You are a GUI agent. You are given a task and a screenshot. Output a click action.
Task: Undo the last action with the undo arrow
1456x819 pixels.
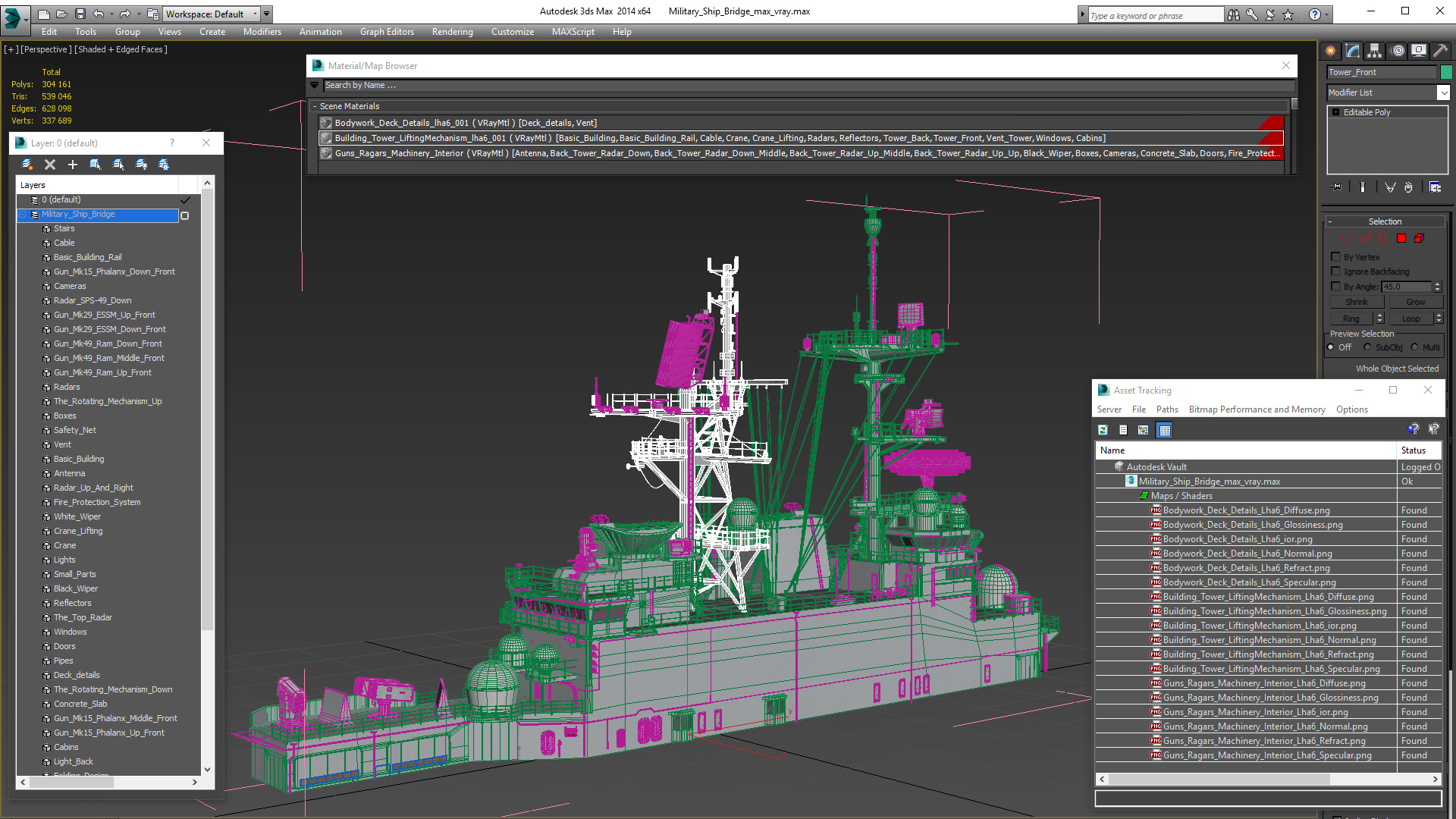point(98,14)
